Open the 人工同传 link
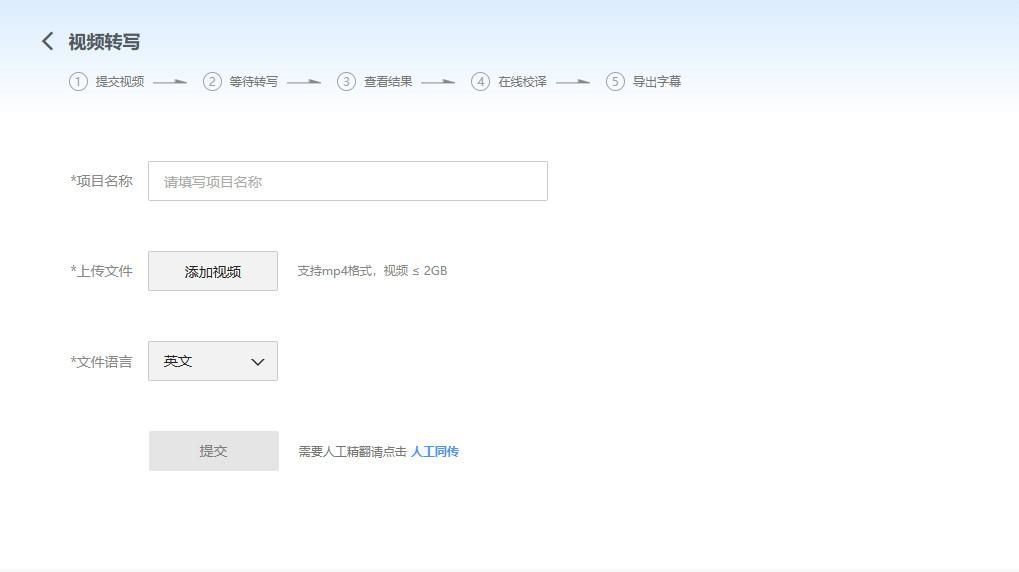 pyautogui.click(x=435, y=451)
